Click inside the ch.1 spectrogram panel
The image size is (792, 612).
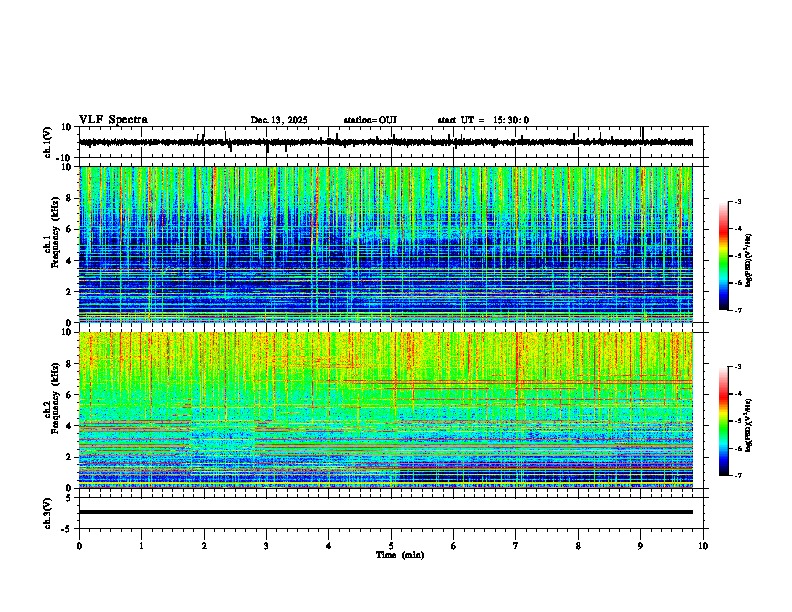(386, 244)
